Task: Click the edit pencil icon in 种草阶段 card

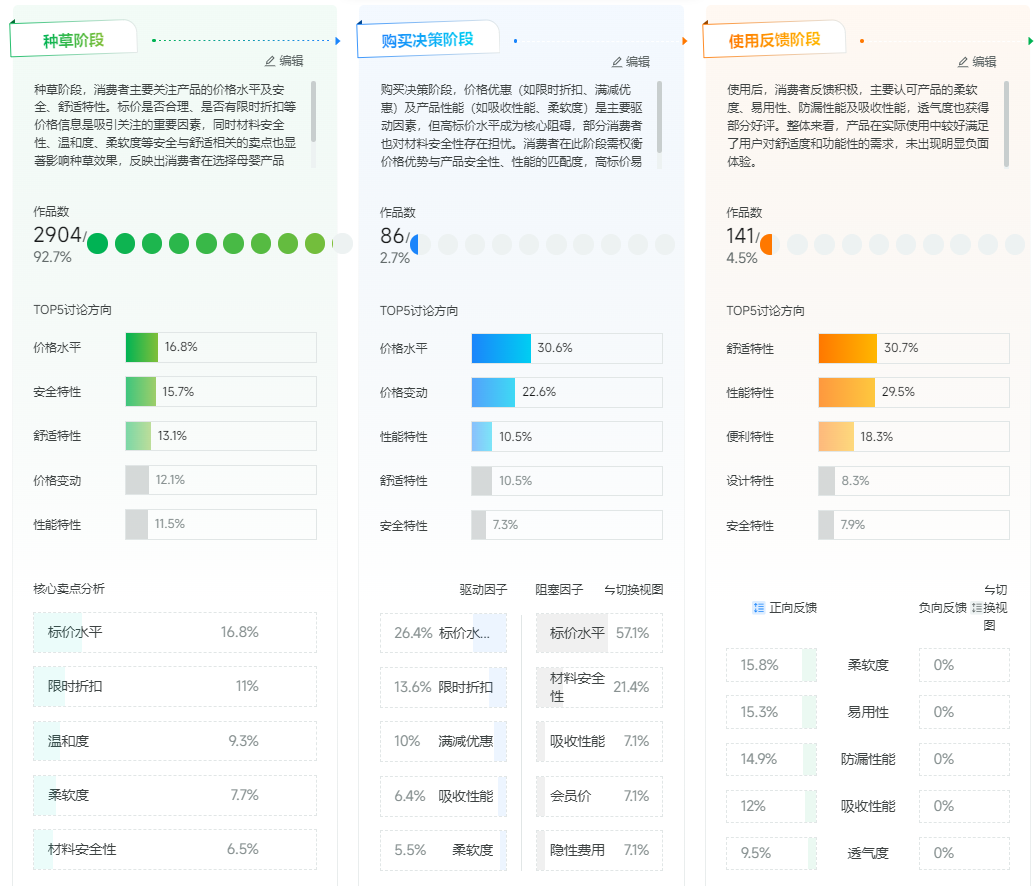Action: [x=270, y=60]
